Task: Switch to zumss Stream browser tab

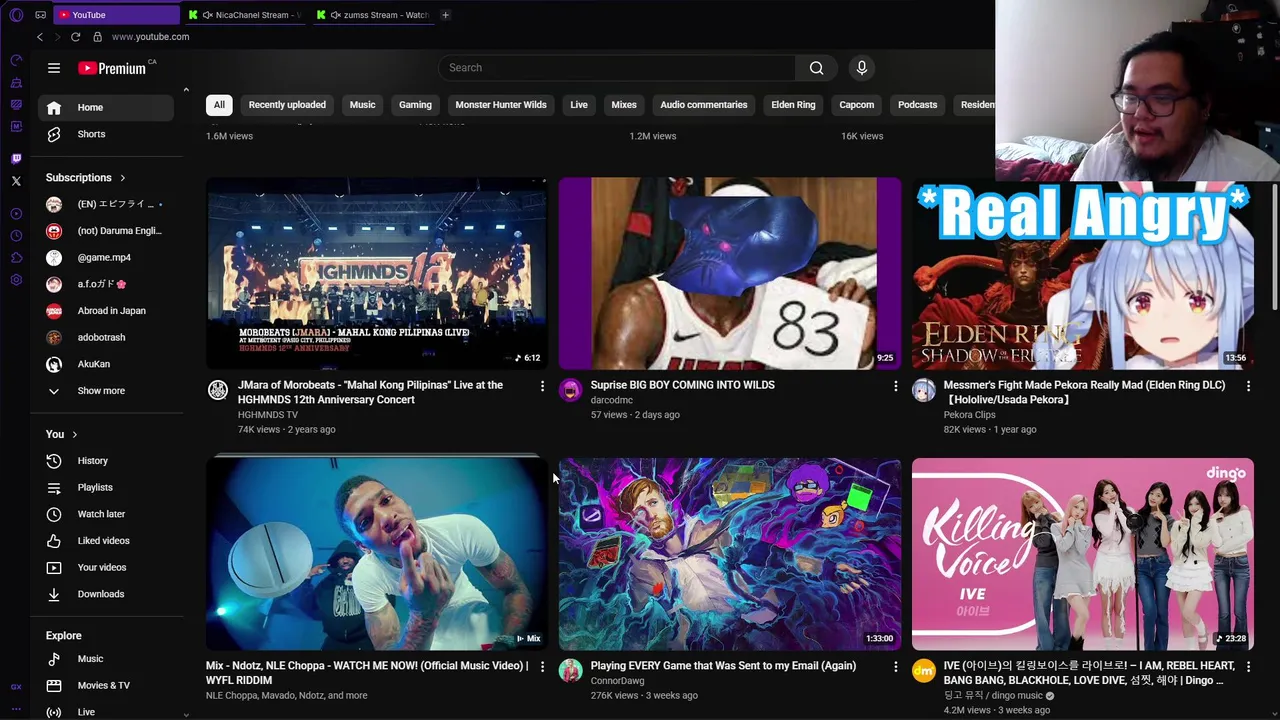Action: pyautogui.click(x=374, y=15)
